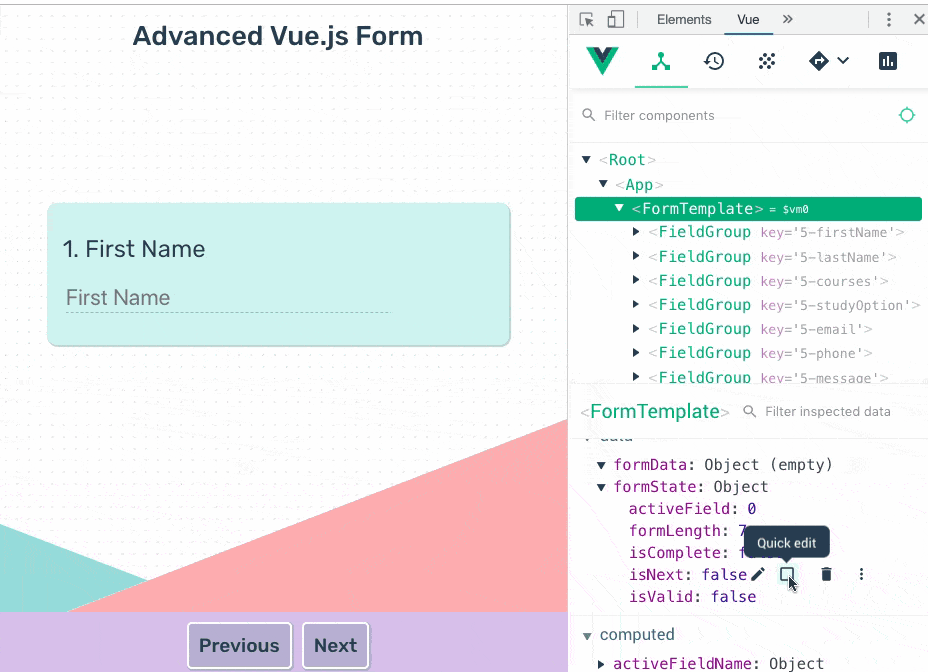Click the search icon beside Filter inspected data
The height and width of the screenshot is (672, 928).
749,411
